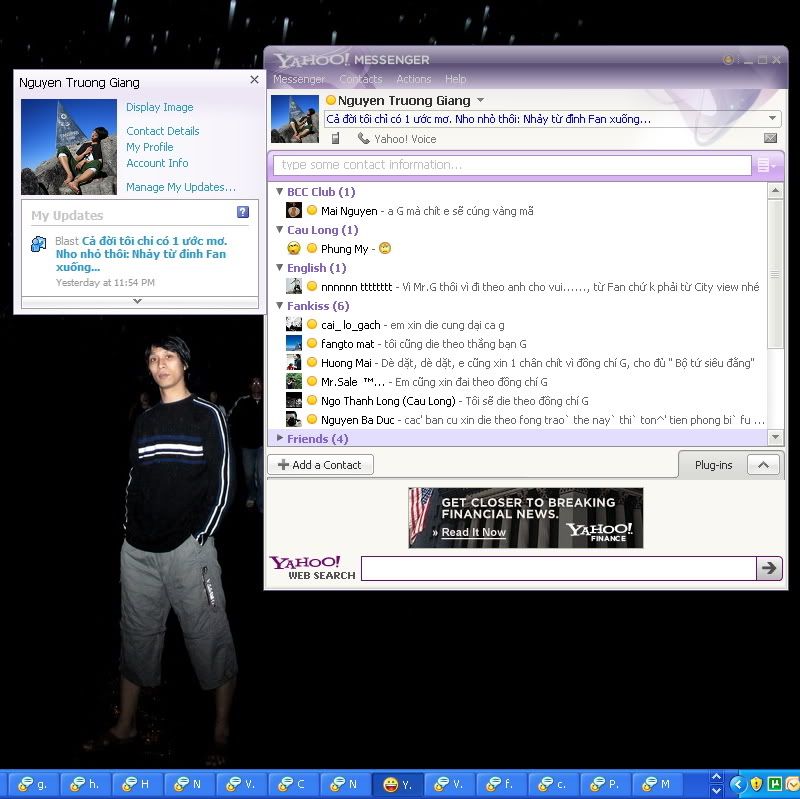Click cai_lo_gach's avatar picture
The width and height of the screenshot is (800, 799).
tap(293, 324)
